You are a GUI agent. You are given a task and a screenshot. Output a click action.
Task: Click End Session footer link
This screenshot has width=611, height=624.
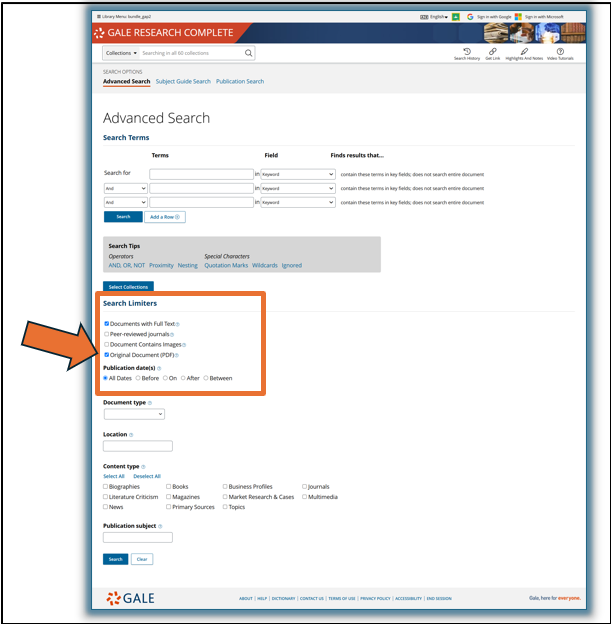439,599
